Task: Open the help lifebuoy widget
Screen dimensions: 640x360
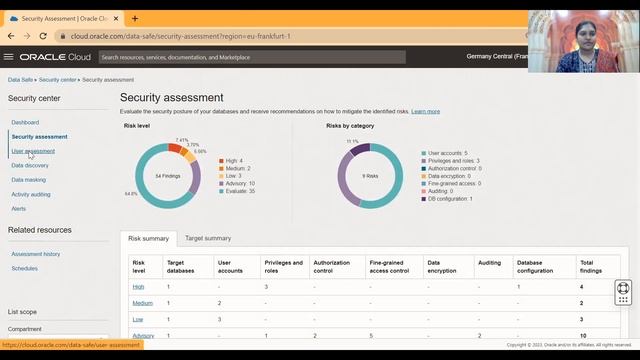Action: 623,288
